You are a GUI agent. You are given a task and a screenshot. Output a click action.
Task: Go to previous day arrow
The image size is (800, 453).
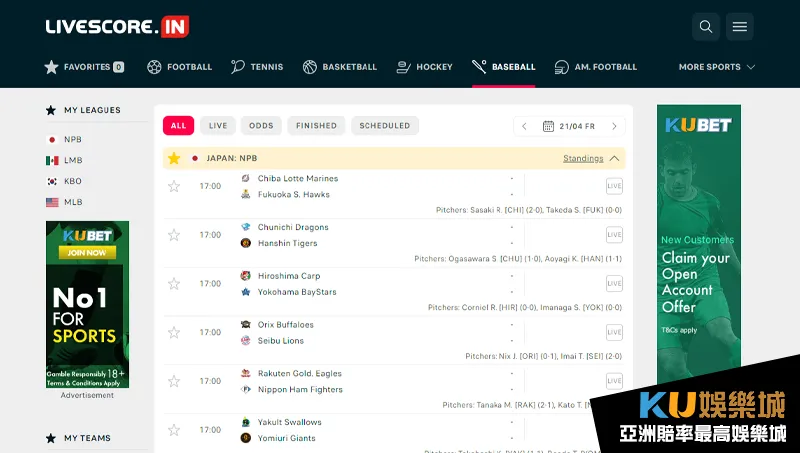524,126
